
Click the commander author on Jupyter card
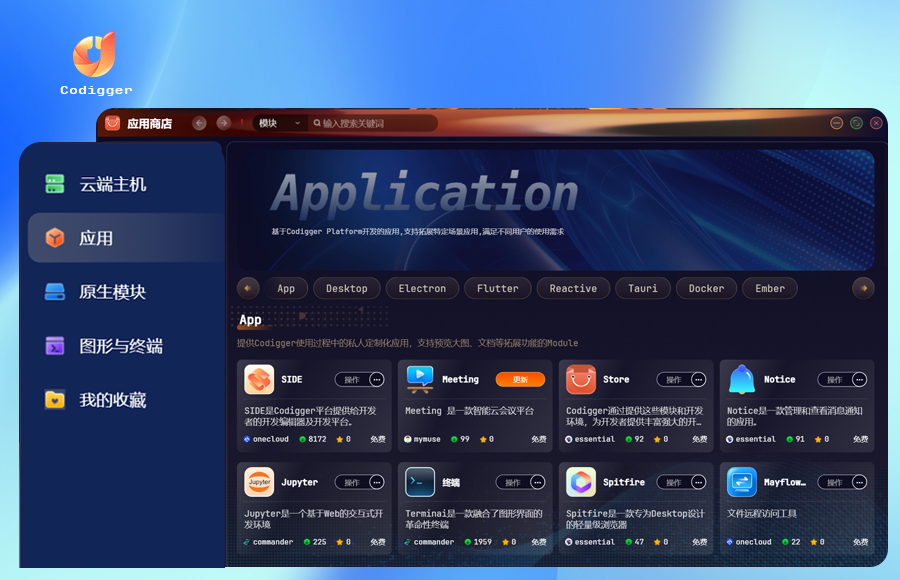point(269,542)
